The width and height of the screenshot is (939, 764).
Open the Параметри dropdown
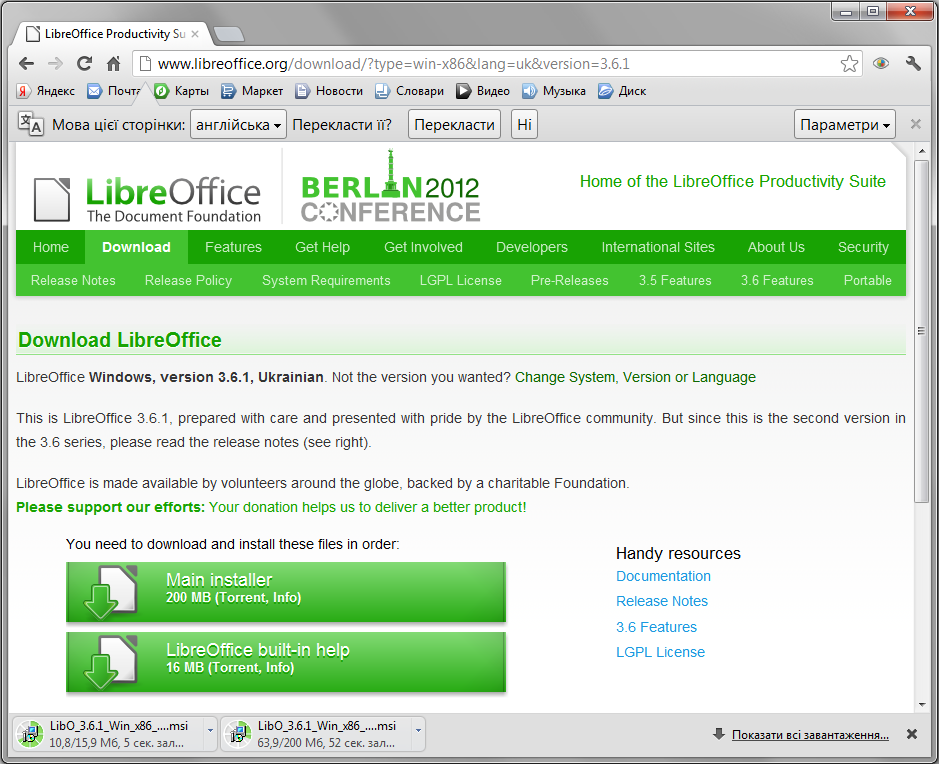pos(845,125)
